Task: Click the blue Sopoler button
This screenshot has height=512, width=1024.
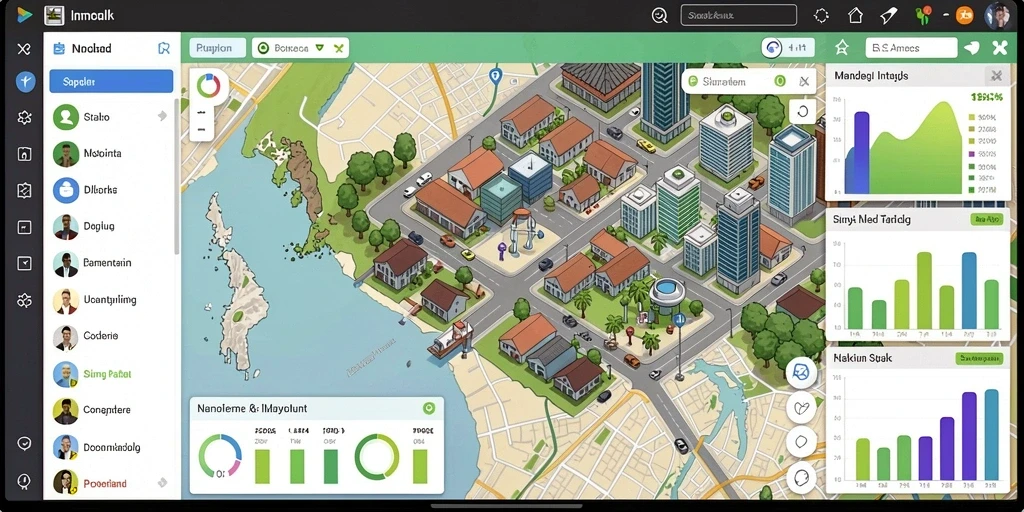Action: pos(111,82)
